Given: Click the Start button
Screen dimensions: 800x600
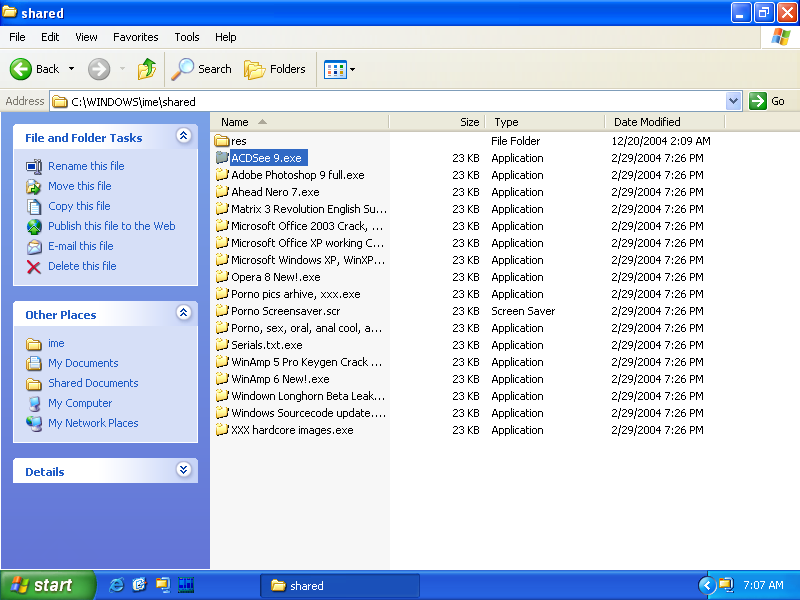Looking at the screenshot, I should coord(47,585).
